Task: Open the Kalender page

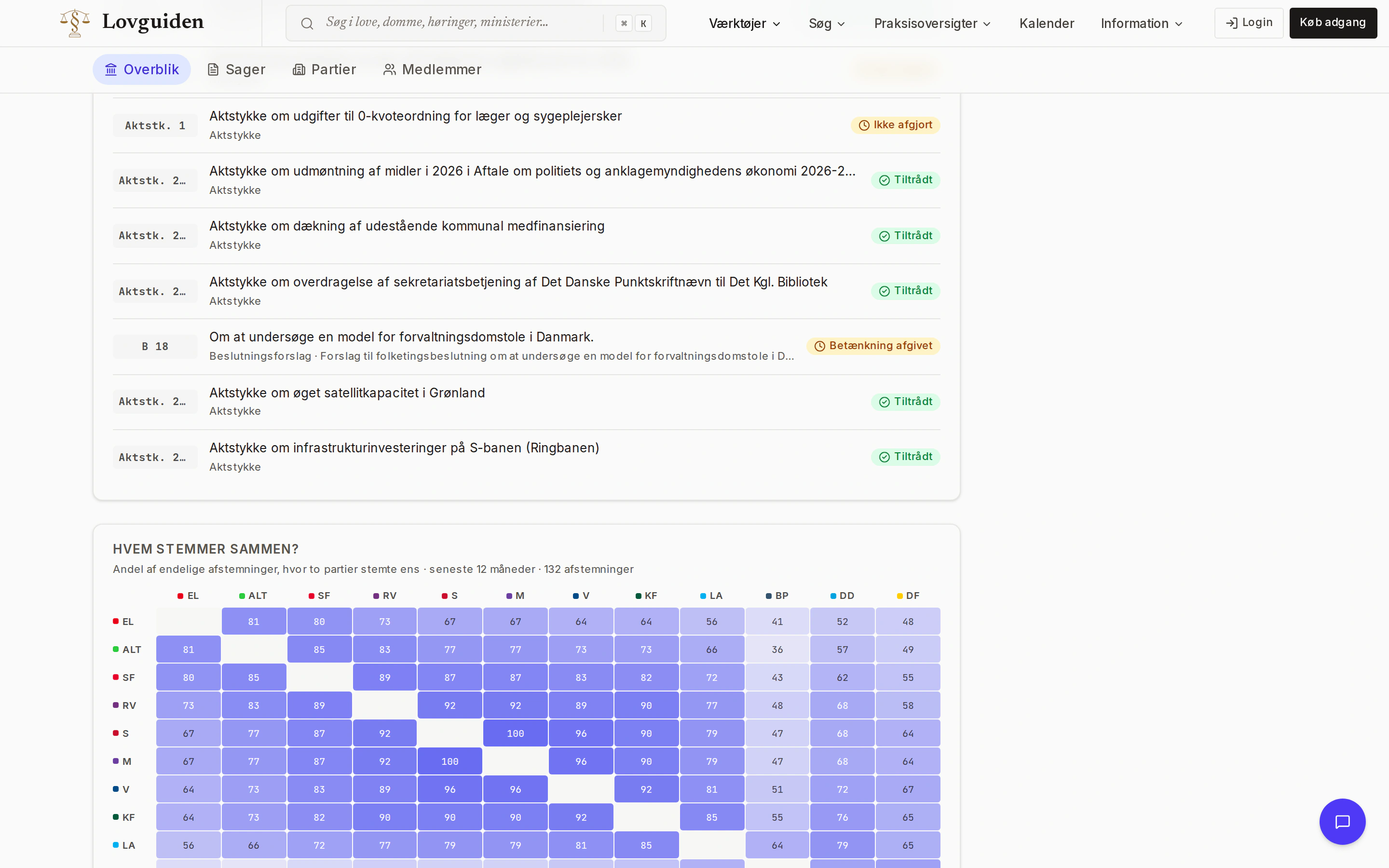Action: pyautogui.click(x=1047, y=24)
